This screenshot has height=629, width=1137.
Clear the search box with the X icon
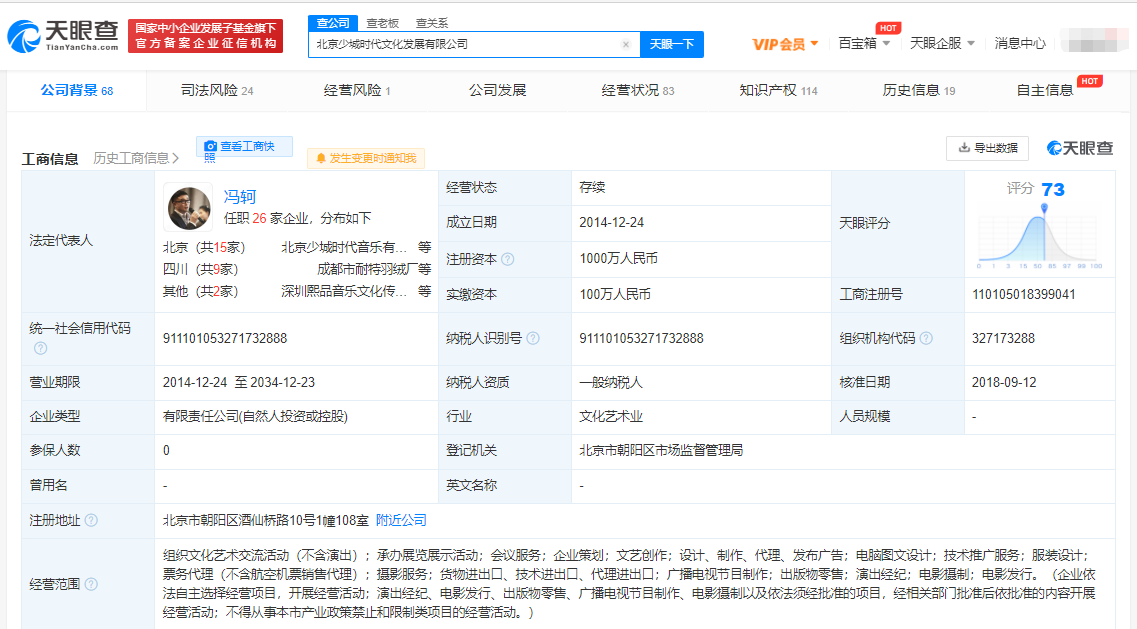[x=626, y=44]
